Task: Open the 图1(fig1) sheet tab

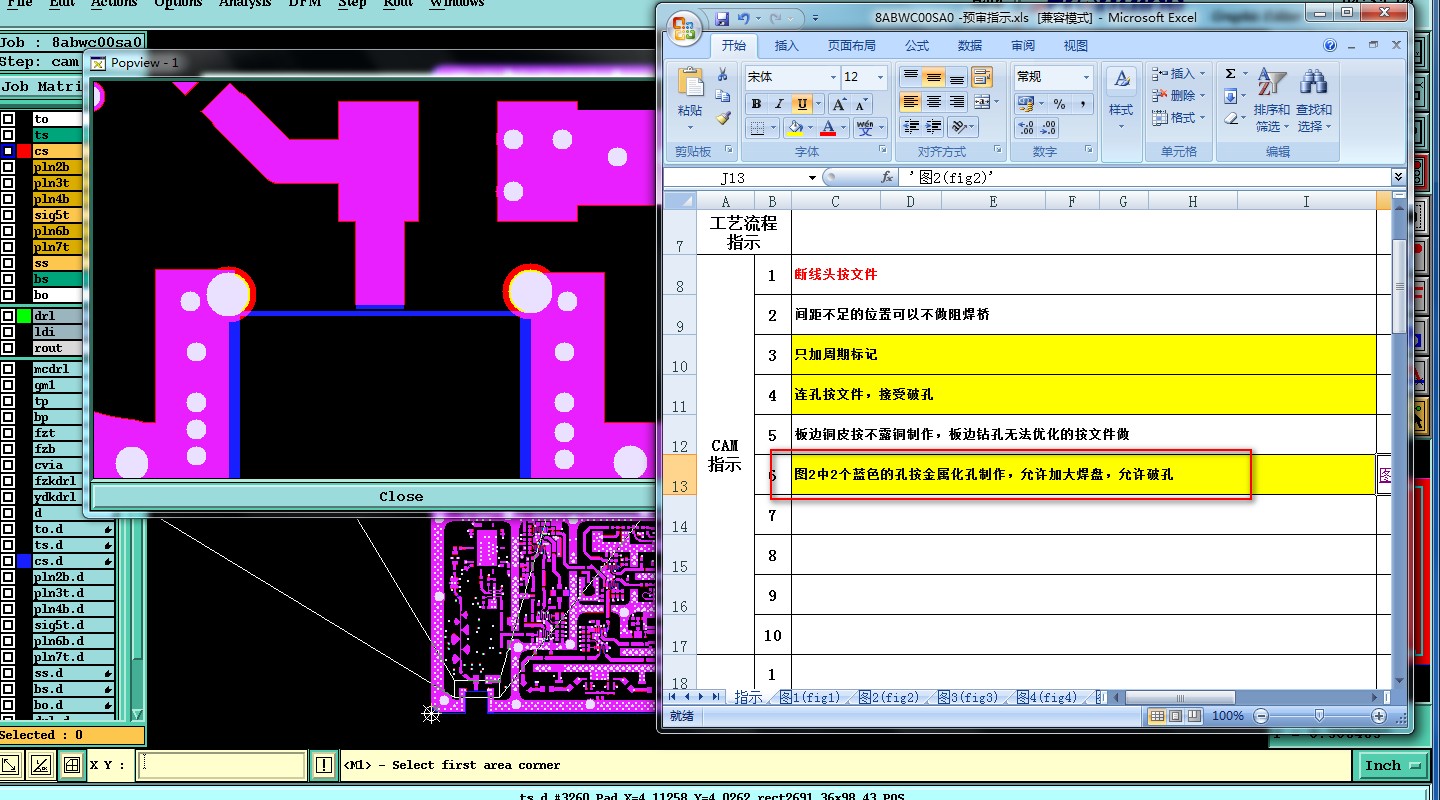Action: [809, 697]
